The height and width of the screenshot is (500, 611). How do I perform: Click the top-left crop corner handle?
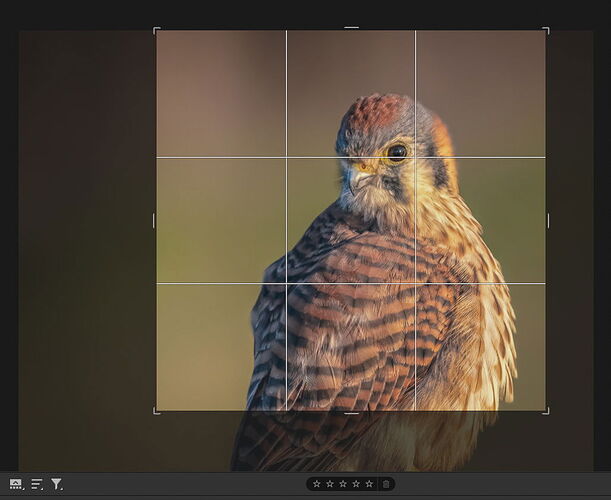pyautogui.click(x=156, y=30)
